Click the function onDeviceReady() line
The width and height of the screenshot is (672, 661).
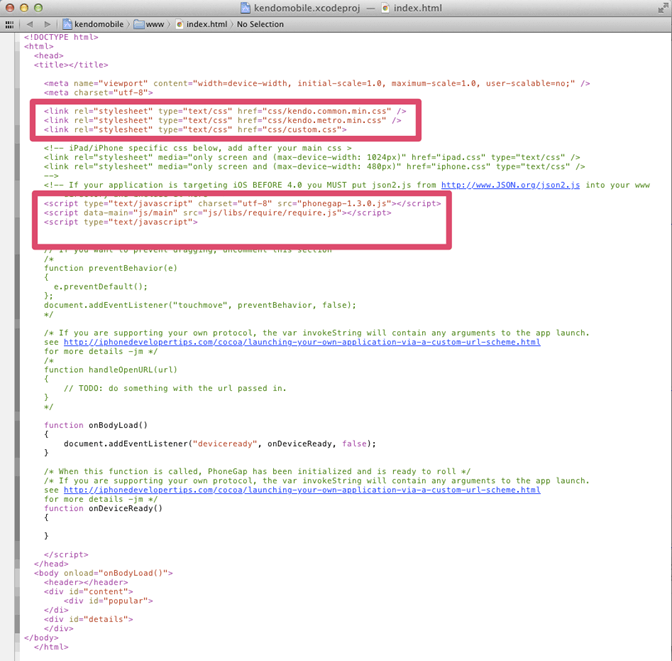(103, 508)
